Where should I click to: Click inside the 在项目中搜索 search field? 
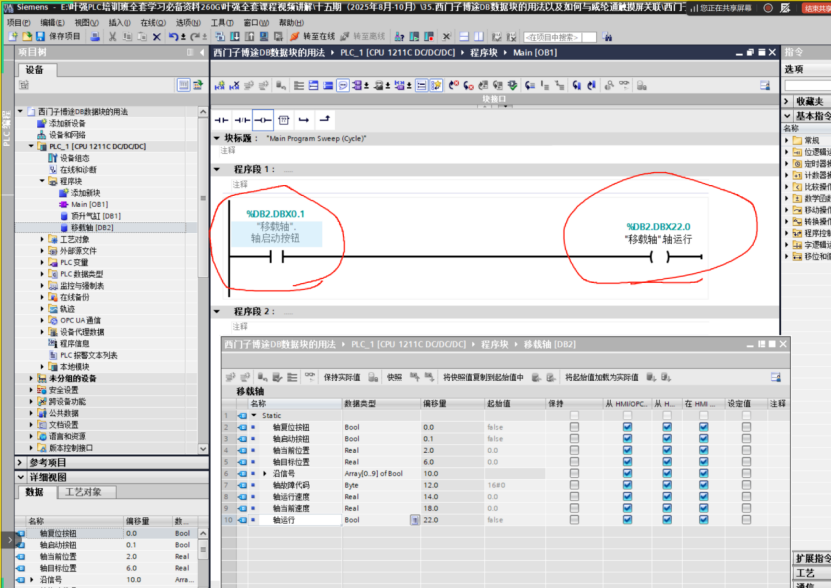[x=559, y=37]
